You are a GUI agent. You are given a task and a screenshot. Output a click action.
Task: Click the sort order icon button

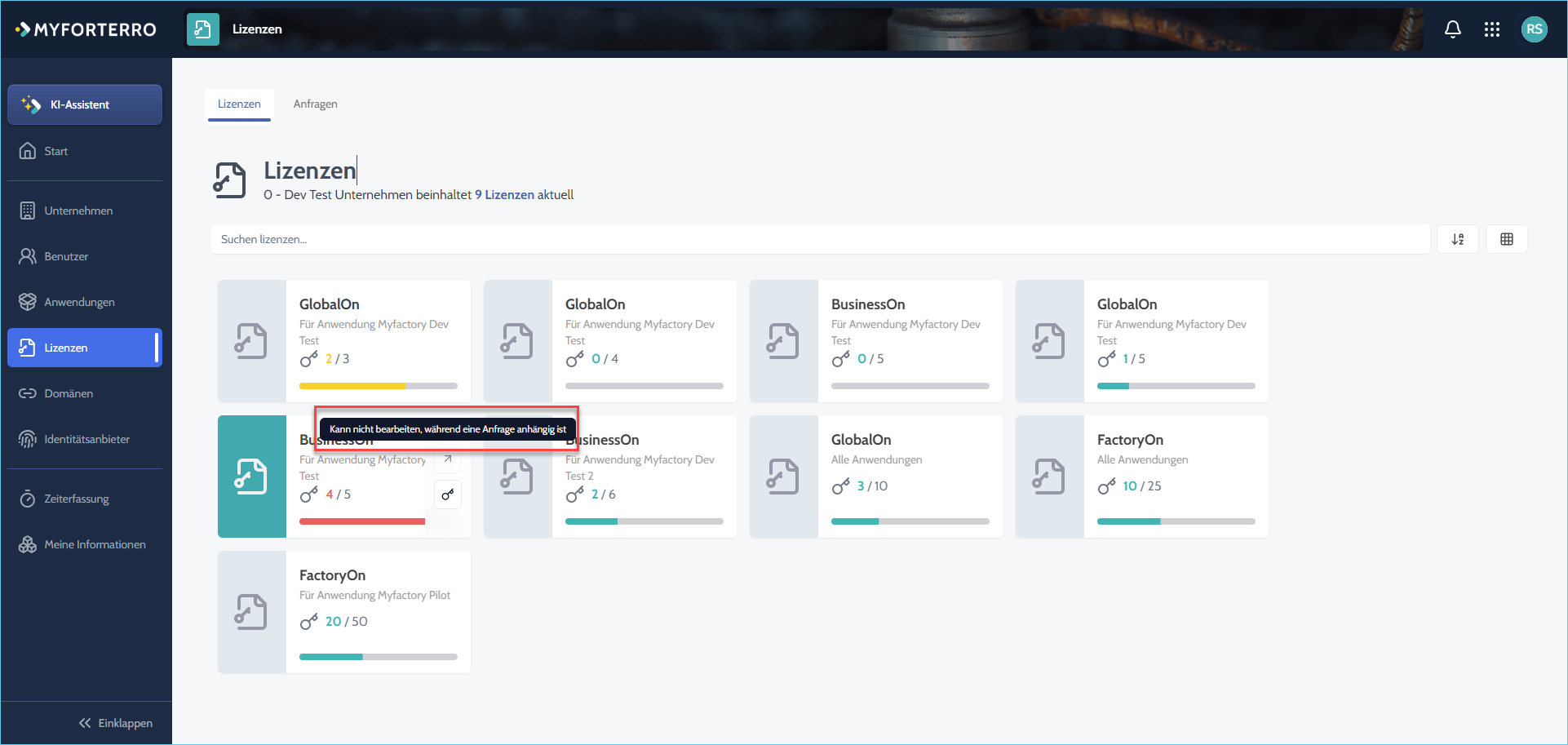pos(1458,239)
